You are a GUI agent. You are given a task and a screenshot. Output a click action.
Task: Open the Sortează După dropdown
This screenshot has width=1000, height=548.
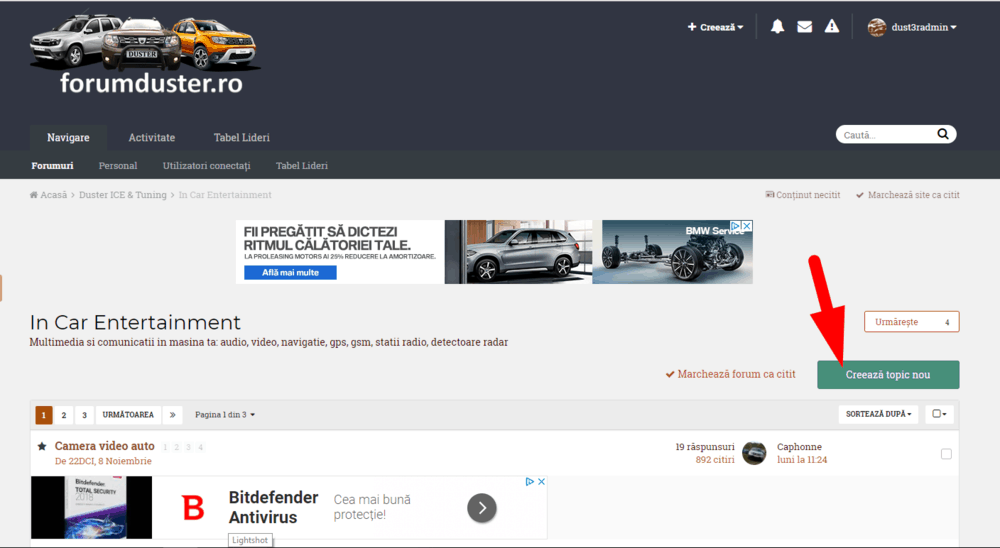tap(880, 414)
